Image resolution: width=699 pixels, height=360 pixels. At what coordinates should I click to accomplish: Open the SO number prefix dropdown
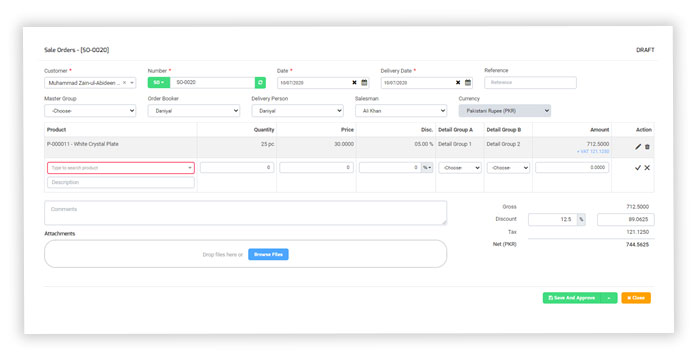(x=159, y=82)
